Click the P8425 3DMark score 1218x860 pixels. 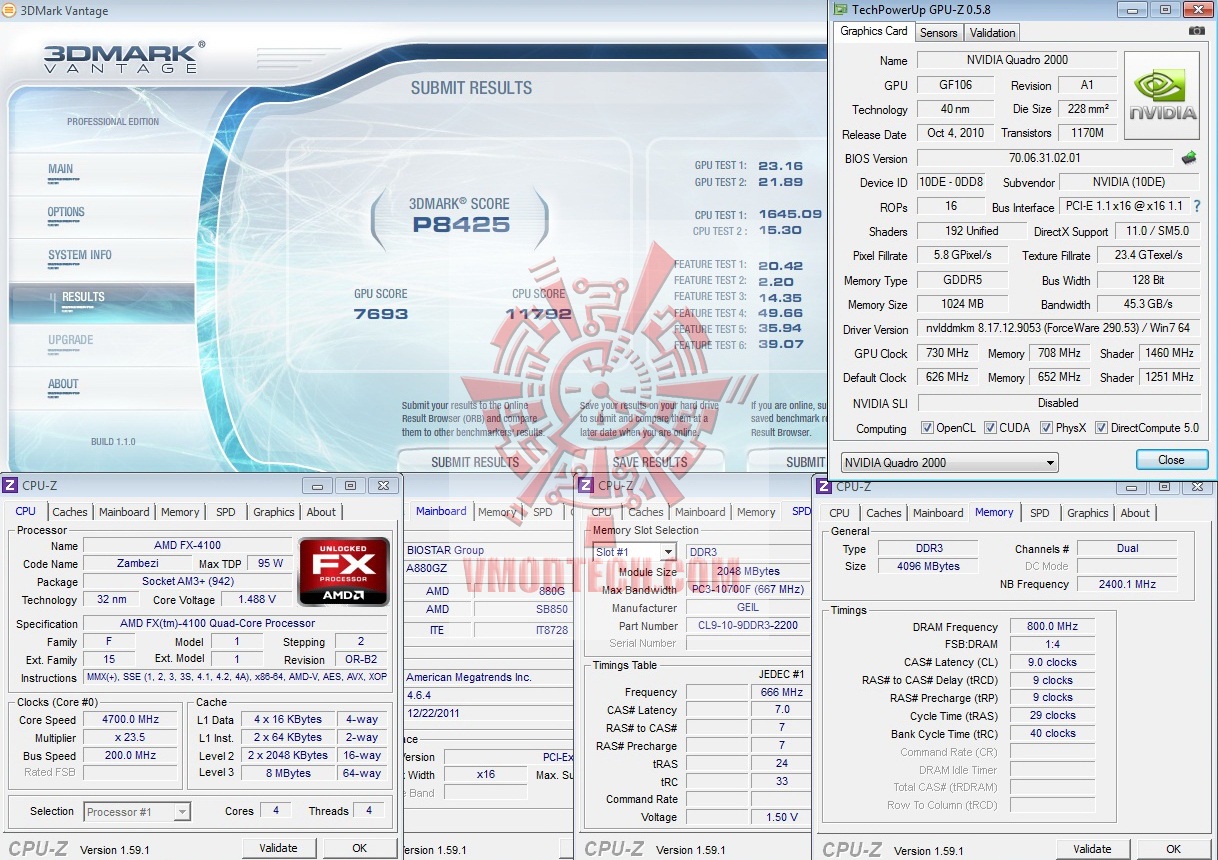pyautogui.click(x=461, y=225)
